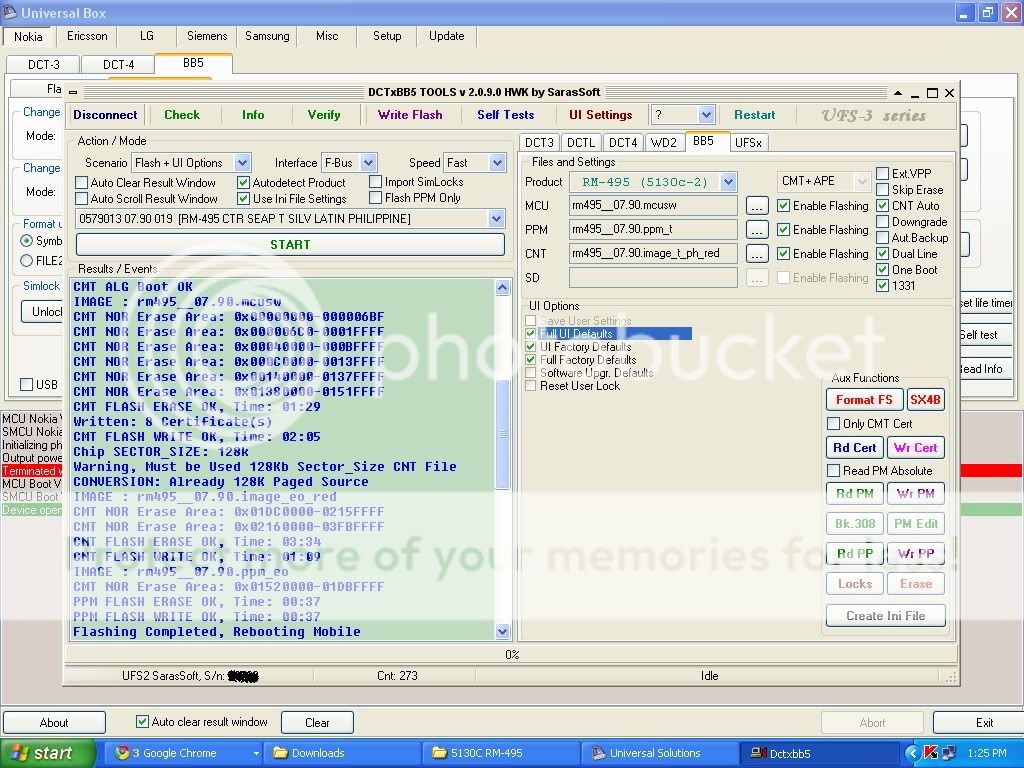
Task: Click the roll-up arrow icon in DCTxBB5 title bar
Action: click(x=898, y=93)
